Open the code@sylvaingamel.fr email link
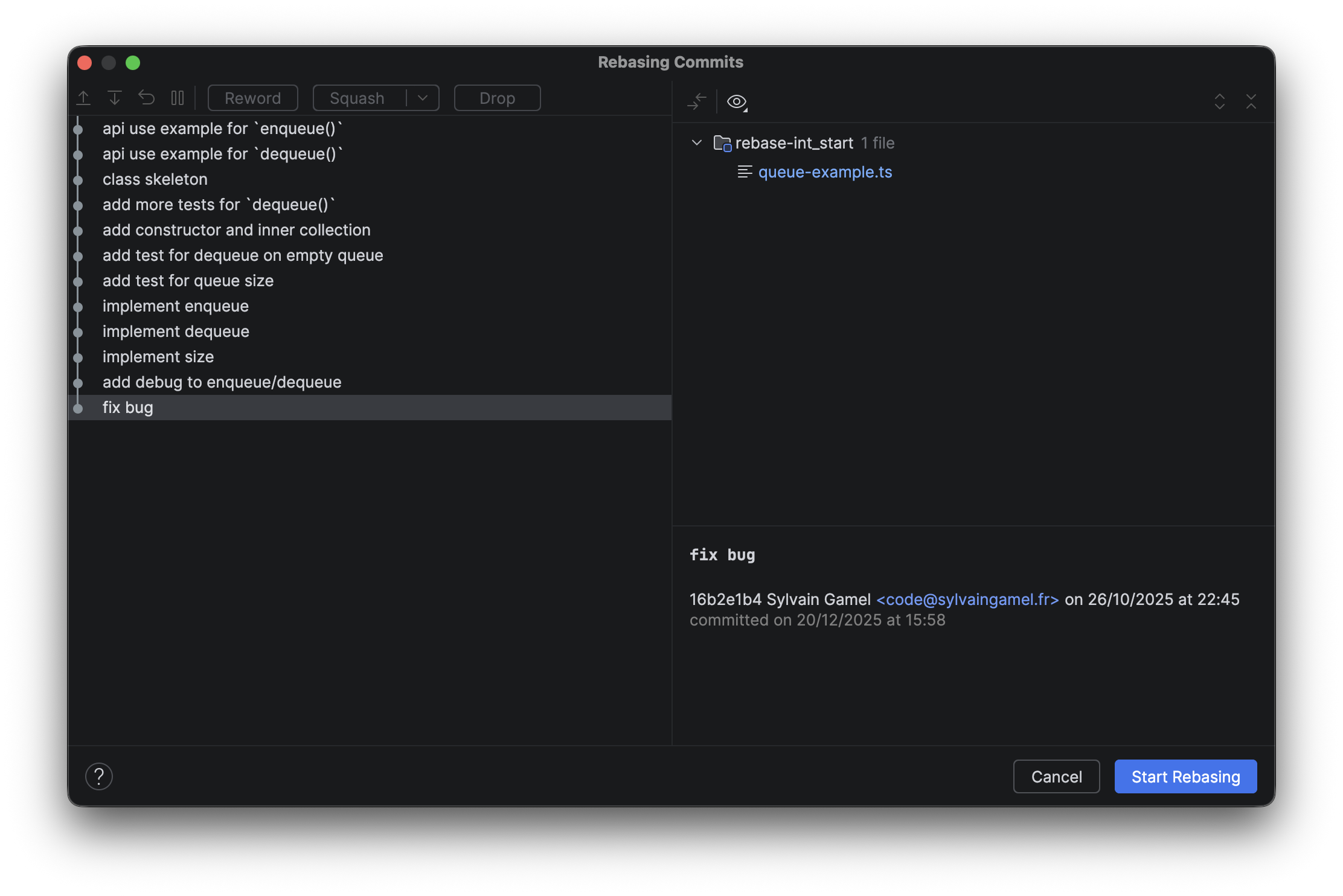1343x896 pixels. (x=967, y=599)
